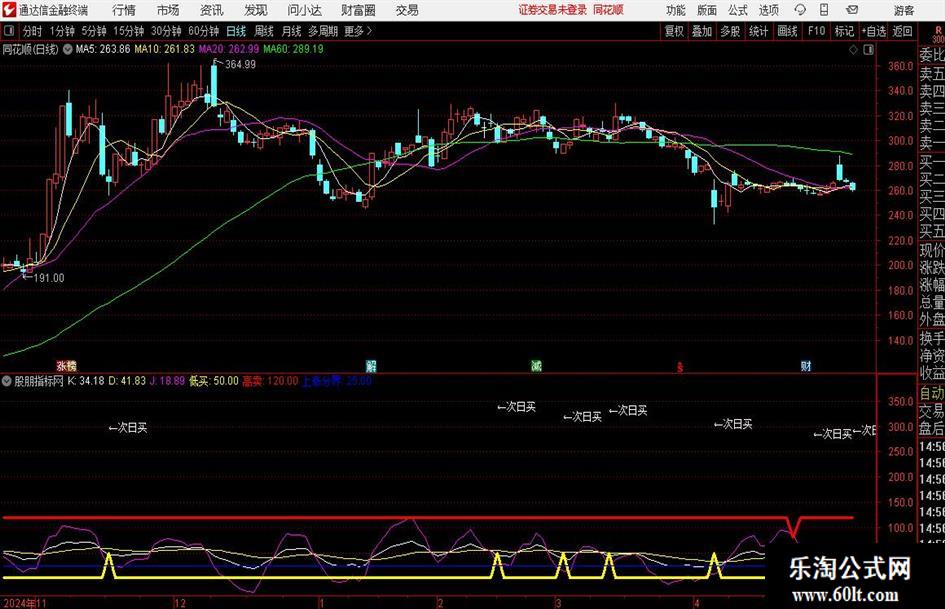Click the red $ event marker on chart
This screenshot has height=609, width=945.
(680, 367)
